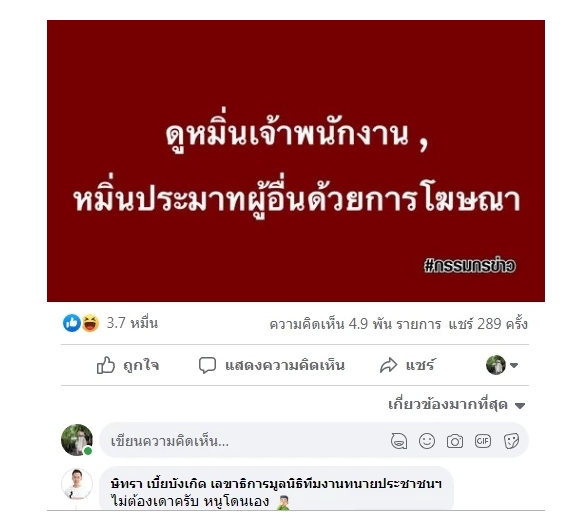Open the emoji smiley picker
588x525 pixels.
click(x=427, y=441)
